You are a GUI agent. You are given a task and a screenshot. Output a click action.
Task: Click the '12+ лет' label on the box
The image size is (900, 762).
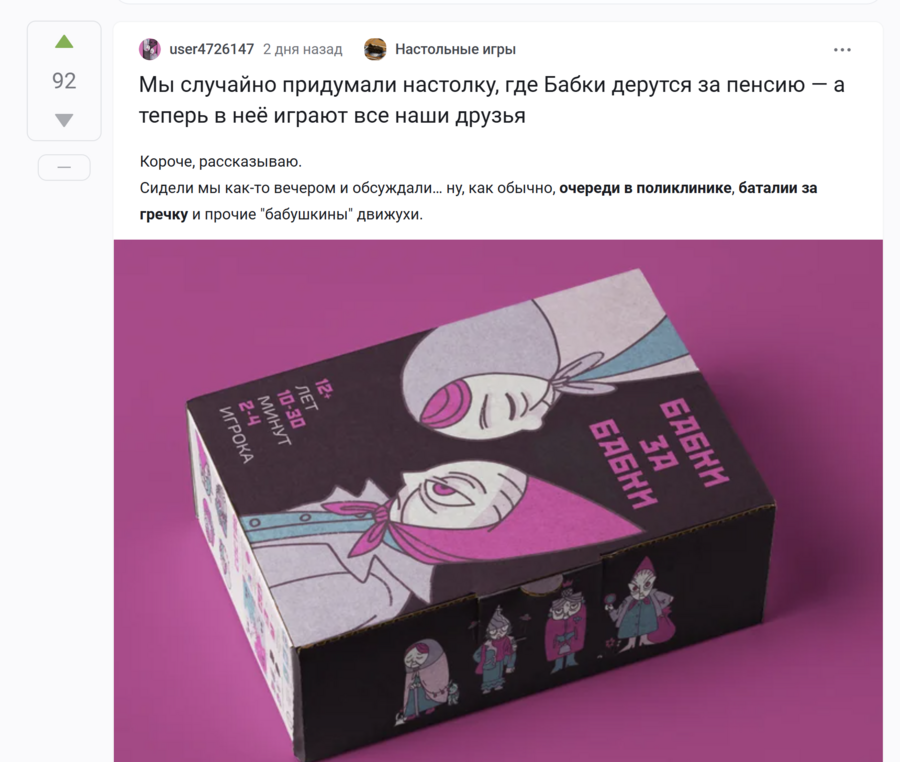pos(312,395)
